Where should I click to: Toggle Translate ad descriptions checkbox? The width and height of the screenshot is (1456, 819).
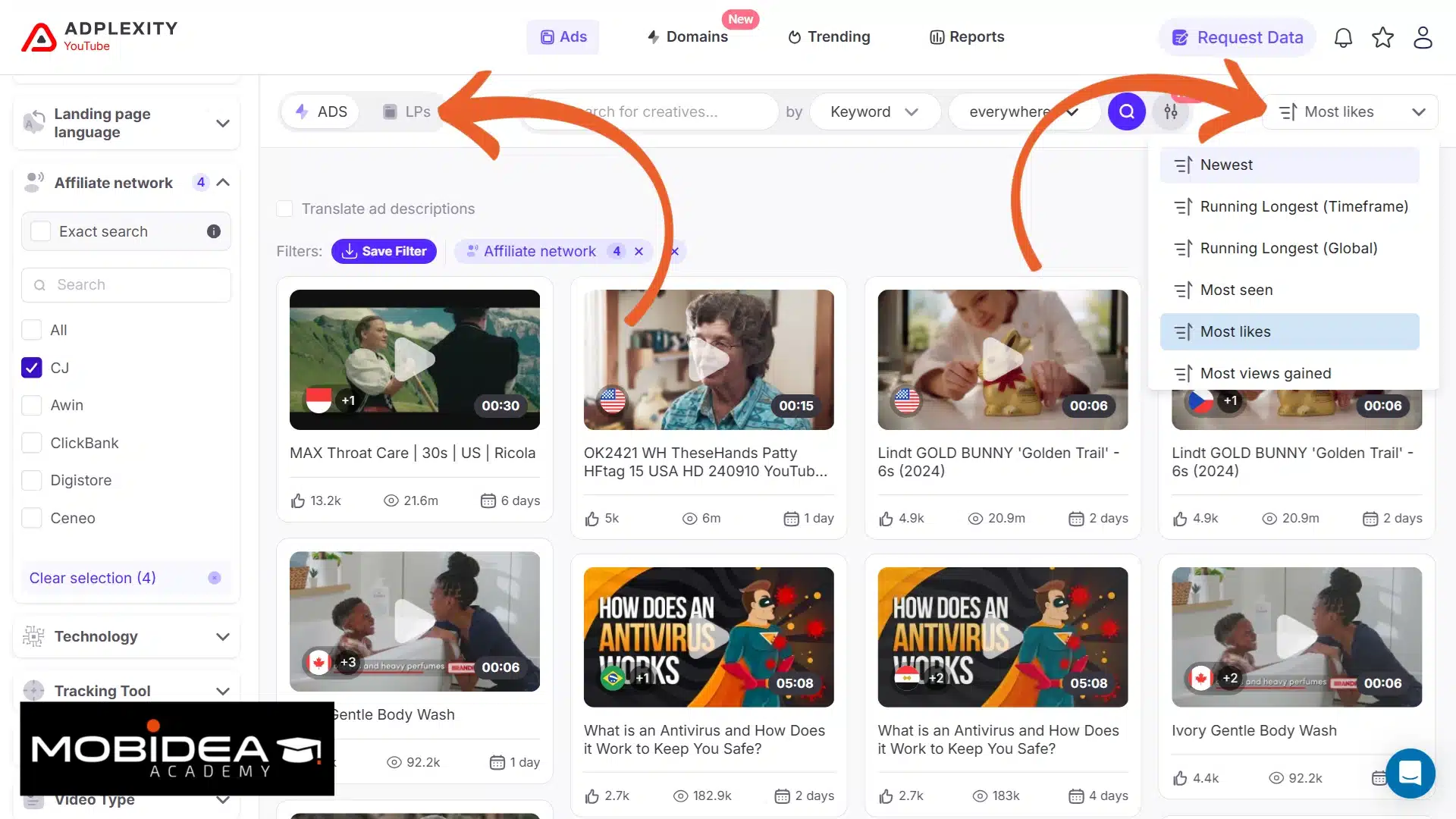pos(284,209)
